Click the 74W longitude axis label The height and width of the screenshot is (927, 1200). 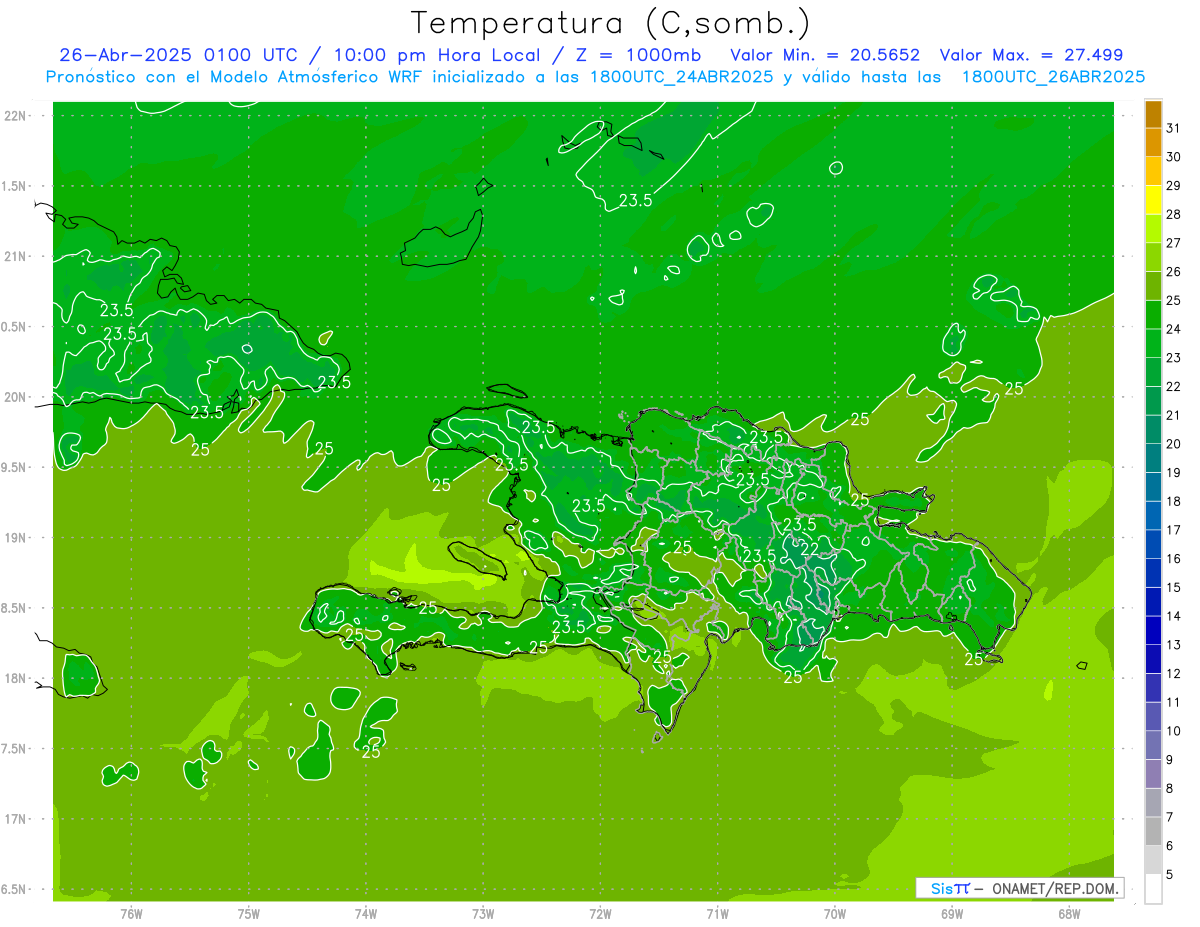(x=366, y=914)
